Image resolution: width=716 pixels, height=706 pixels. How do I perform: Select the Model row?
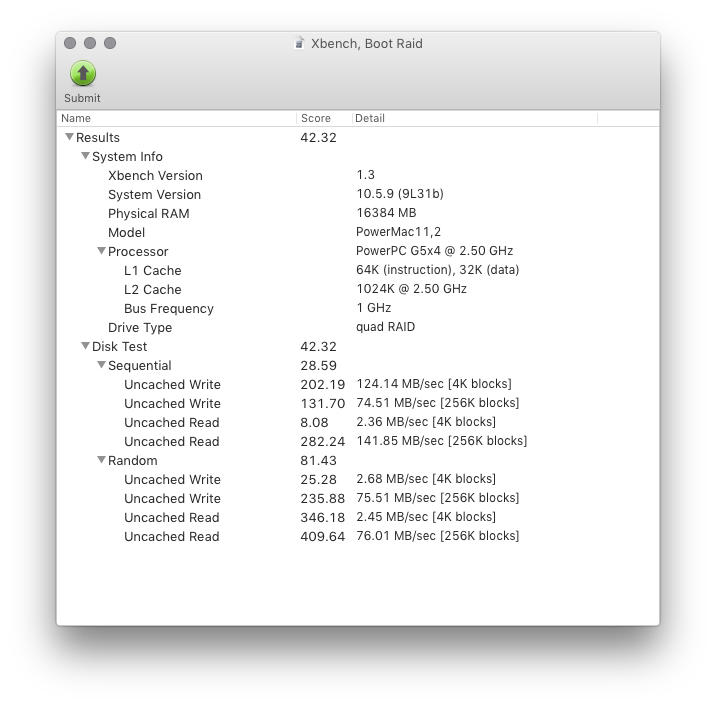(358, 232)
